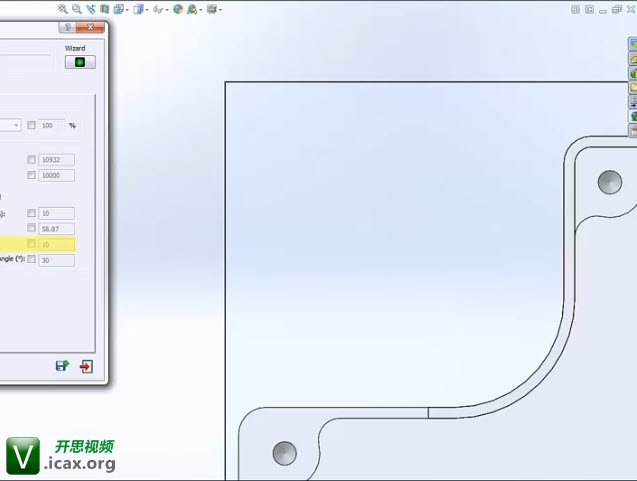Click the 100 percent input field
Image resolution: width=637 pixels, height=481 pixels.
pos(51,125)
